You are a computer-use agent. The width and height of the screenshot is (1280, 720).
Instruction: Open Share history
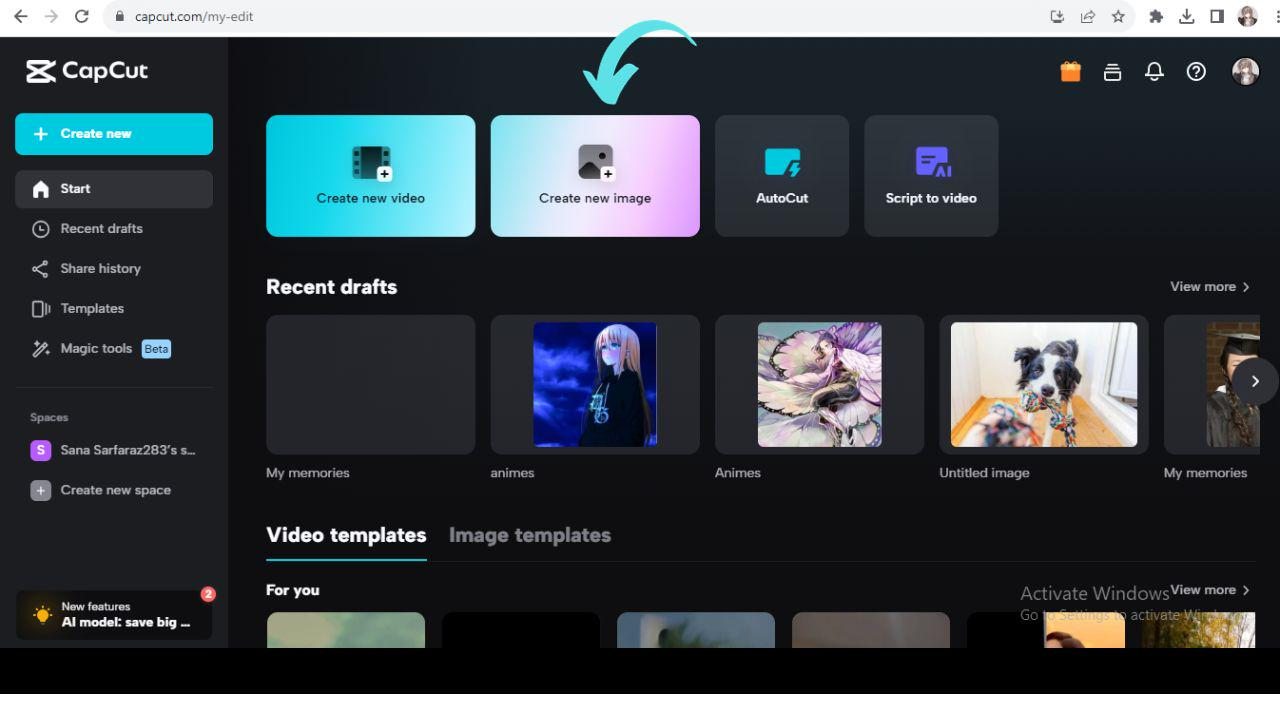[114, 269]
